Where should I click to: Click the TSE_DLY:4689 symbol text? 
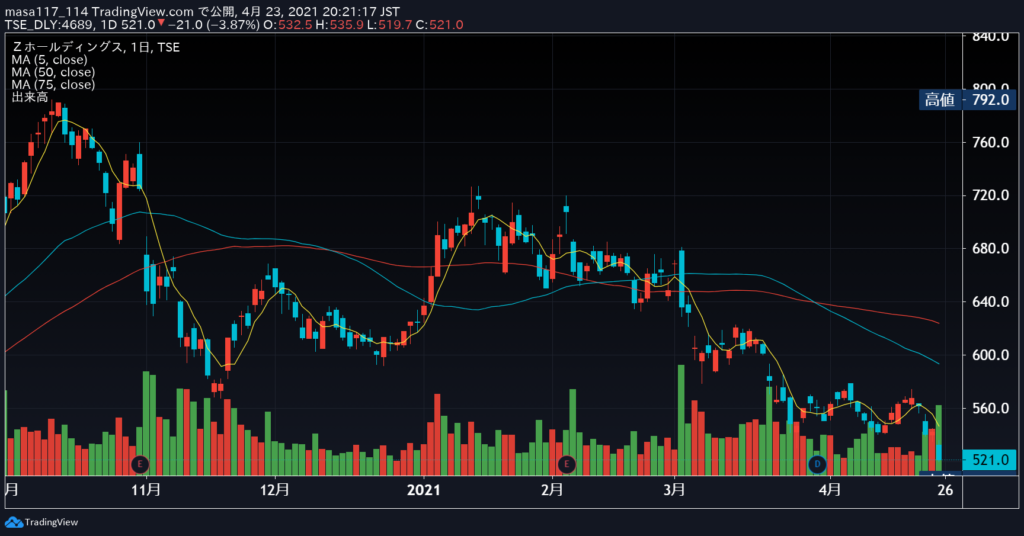pos(50,25)
